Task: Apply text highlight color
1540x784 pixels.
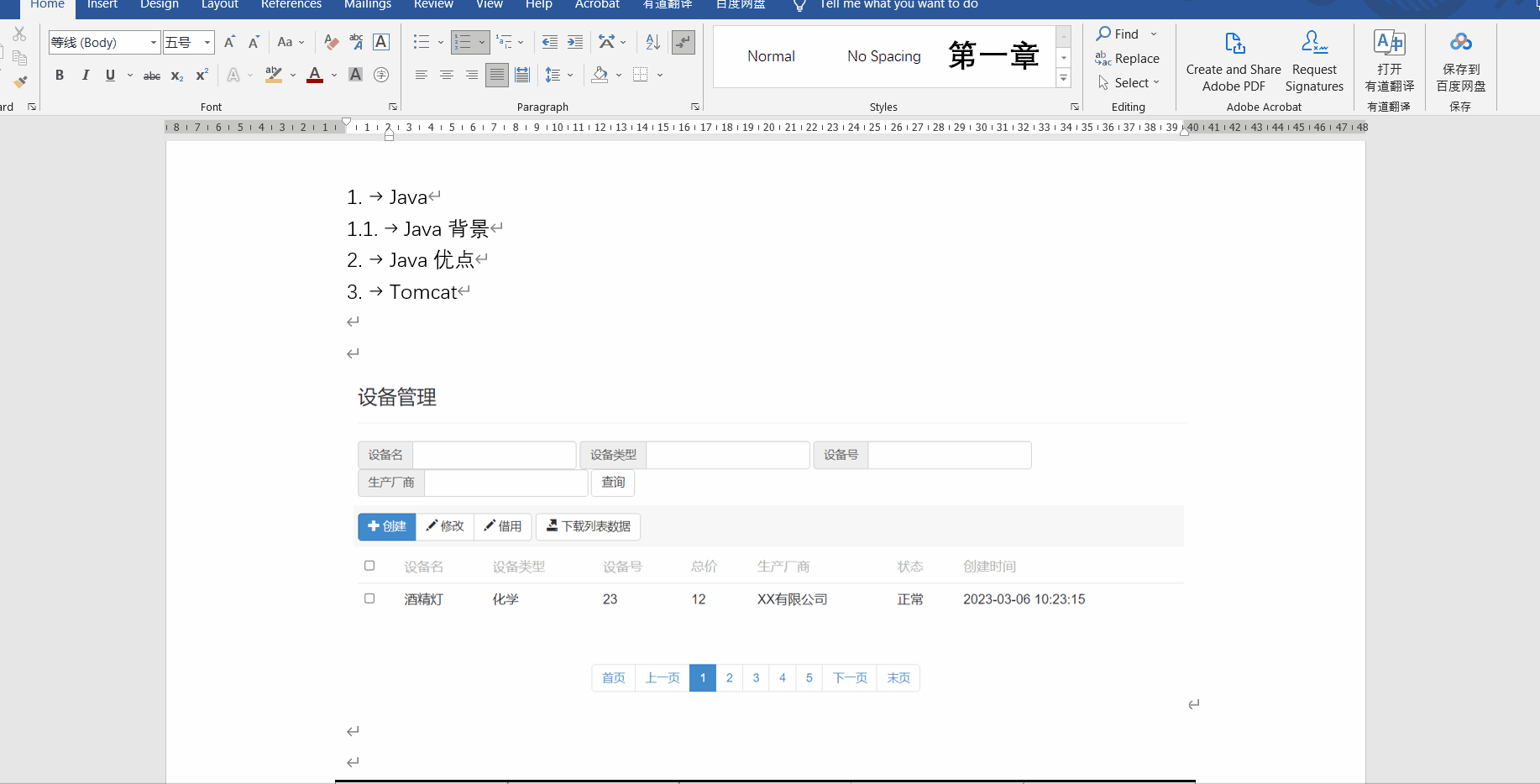Action: [274, 76]
